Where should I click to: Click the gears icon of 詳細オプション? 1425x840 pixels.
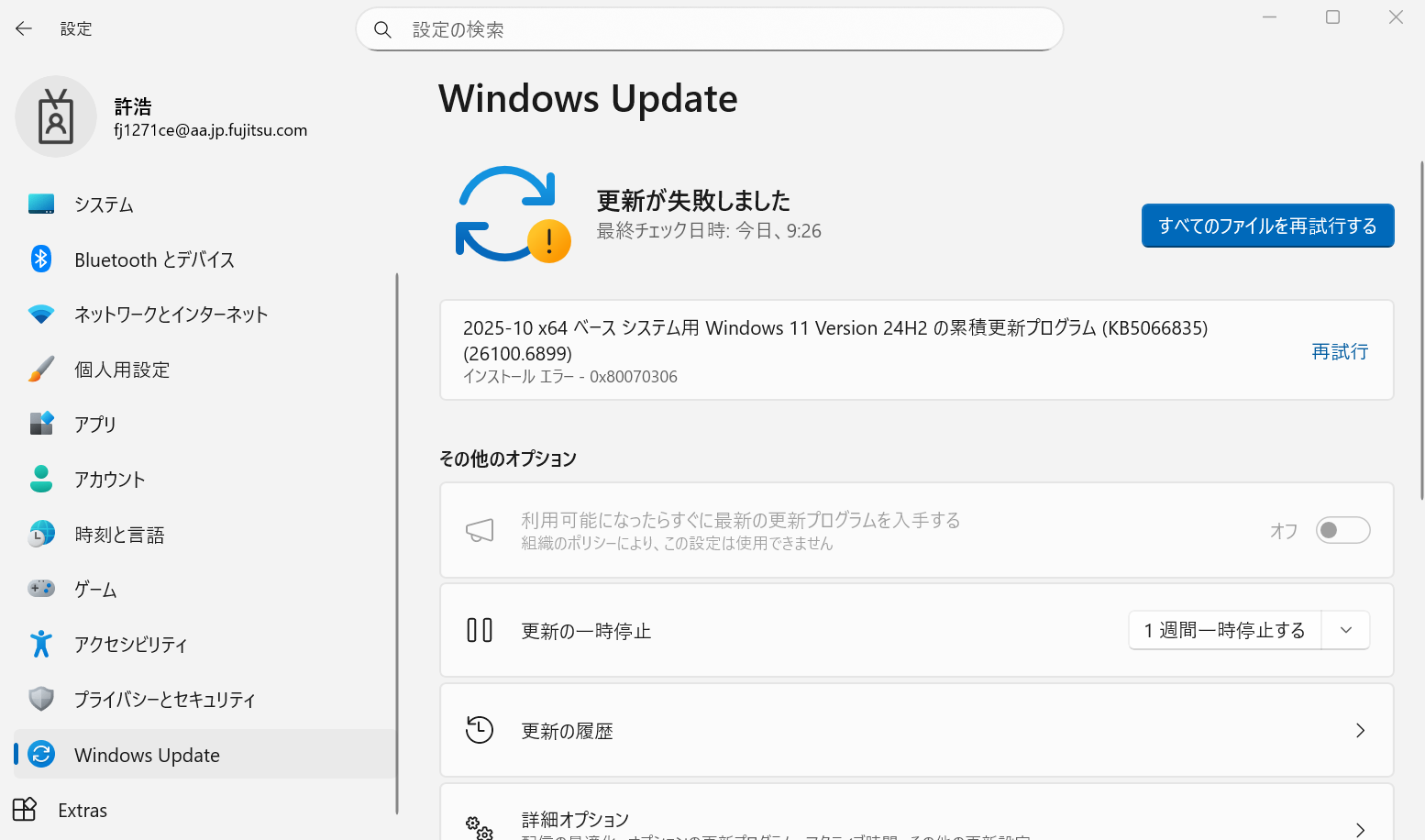(480, 828)
